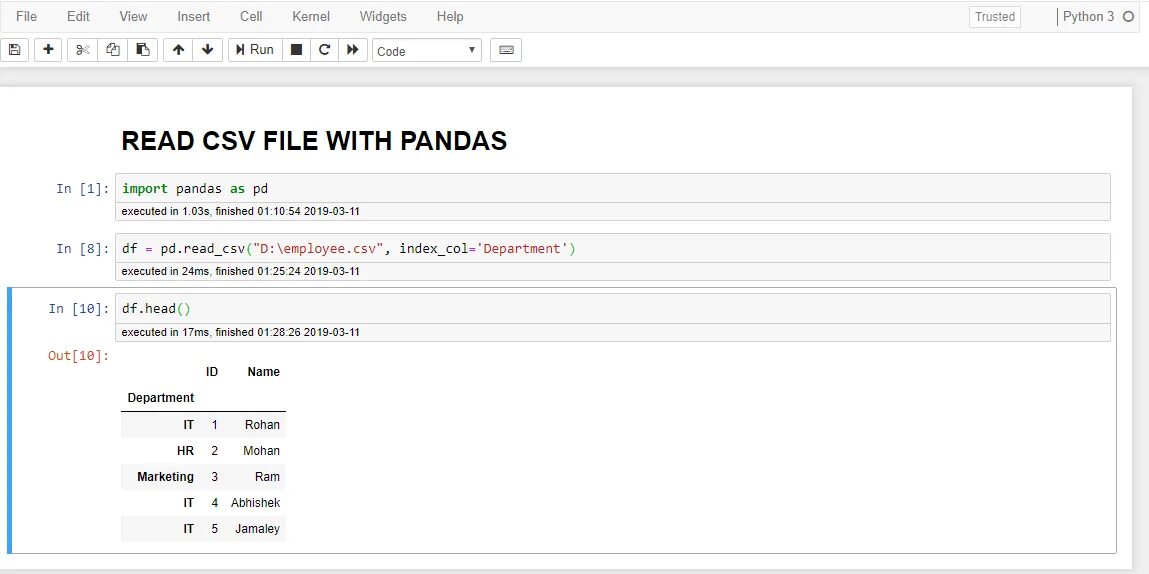Click the save notebook icon
The width and height of the screenshot is (1149, 574).
point(15,50)
